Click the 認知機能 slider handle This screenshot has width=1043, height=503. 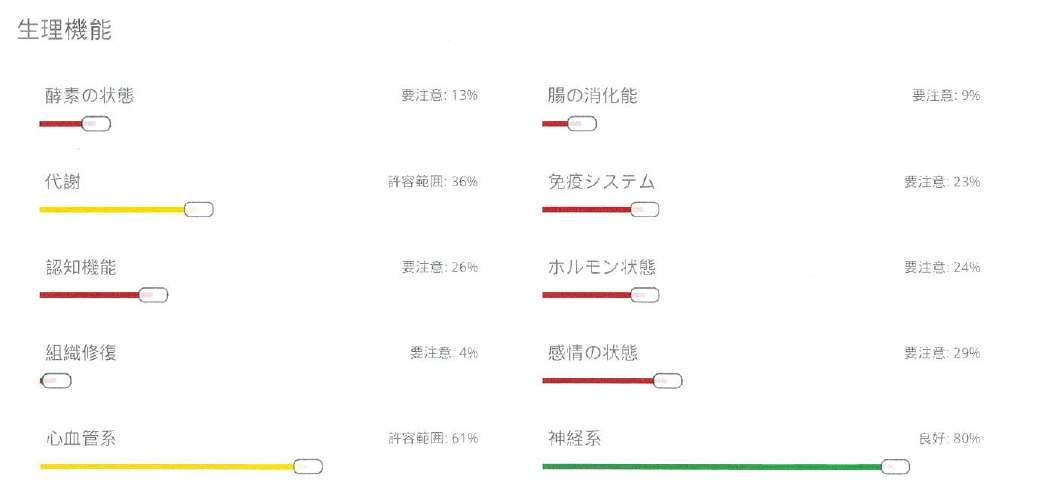tap(153, 295)
